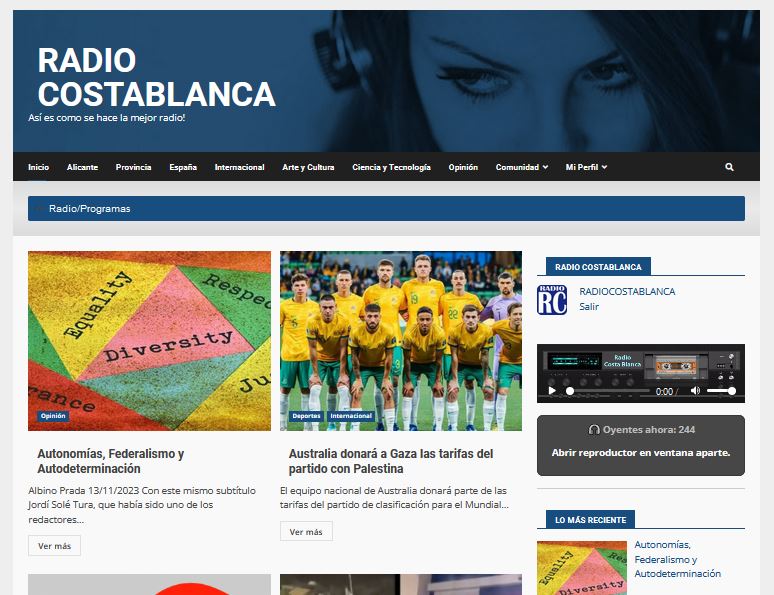Click the RC Radio logo avatar
The height and width of the screenshot is (595, 774).
click(552, 300)
